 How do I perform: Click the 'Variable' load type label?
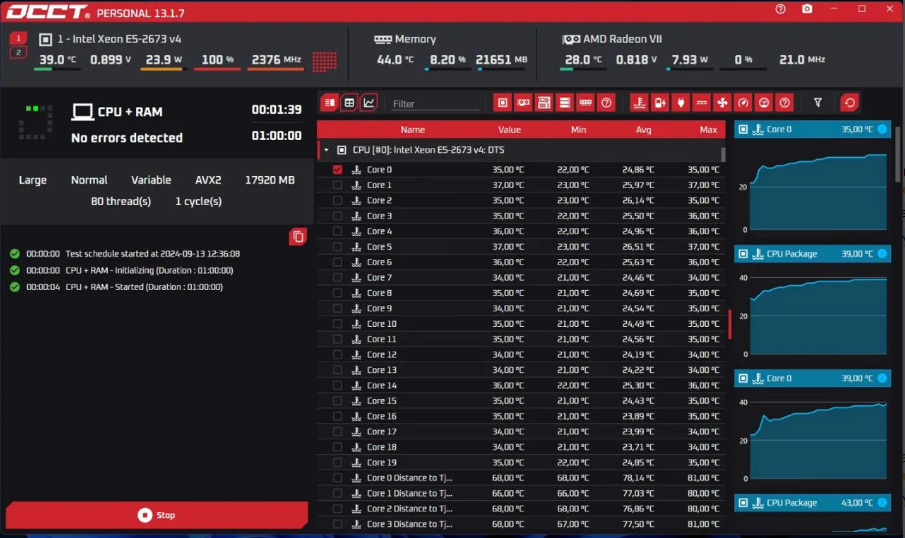pyautogui.click(x=151, y=180)
